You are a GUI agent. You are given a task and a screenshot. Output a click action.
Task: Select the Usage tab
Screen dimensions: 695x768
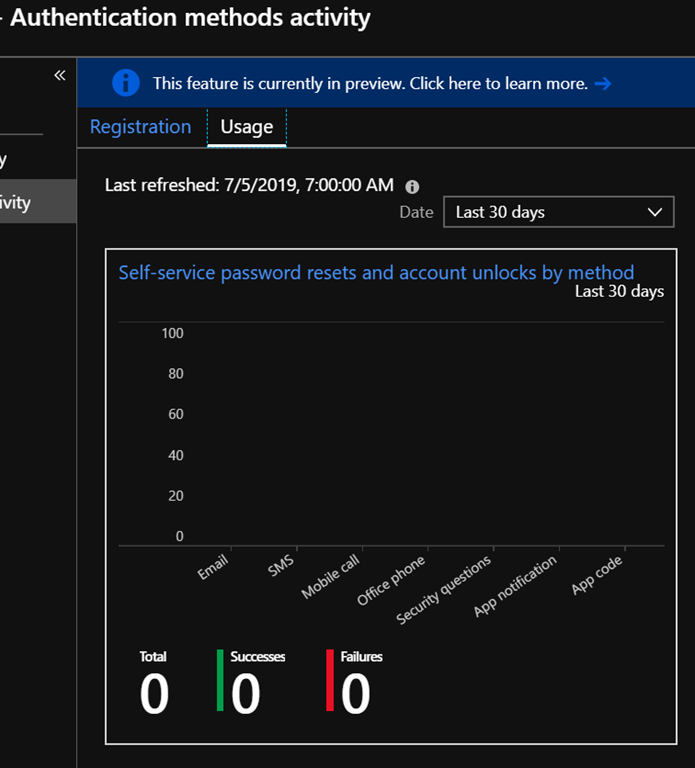click(246, 127)
